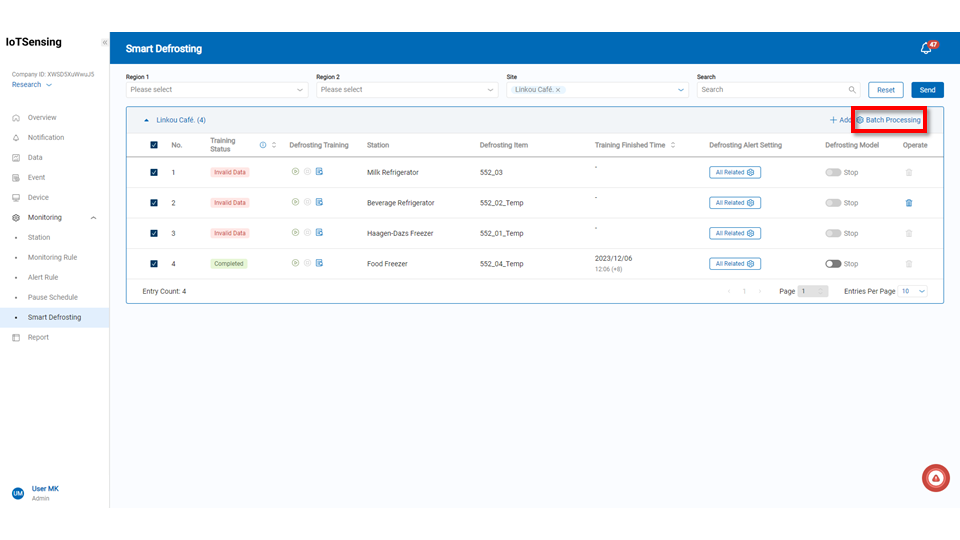Viewport: 960px width, 540px height.
Task: Start defrosting training for Milk Refrigerator
Action: point(295,172)
